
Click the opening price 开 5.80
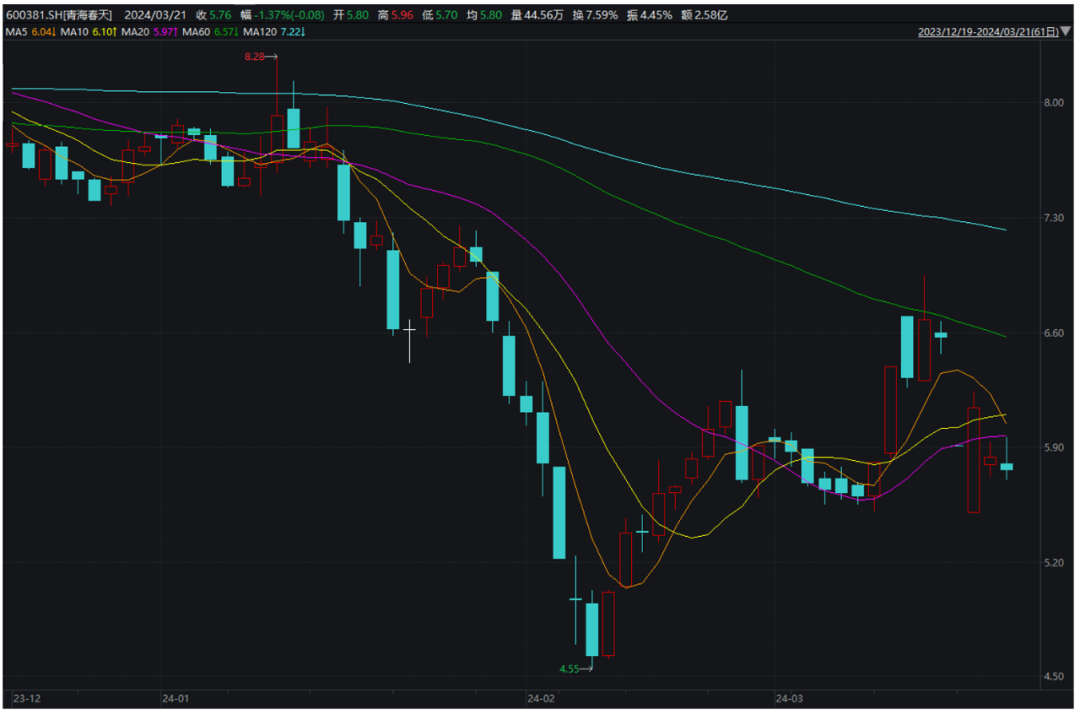pyautogui.click(x=351, y=15)
